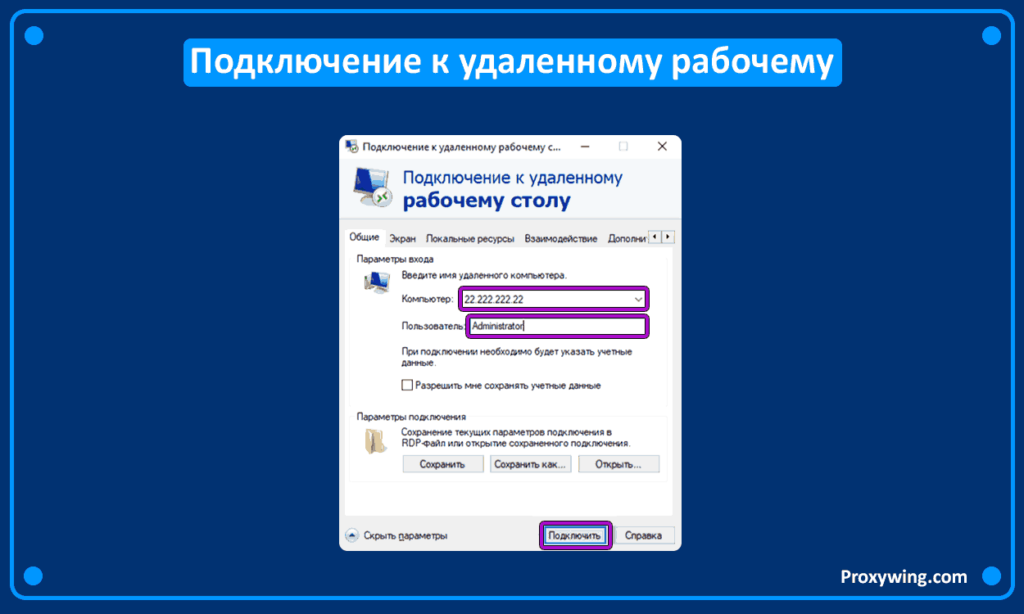Minimize the remote desktop window
This screenshot has height=614, width=1024.
click(585, 146)
